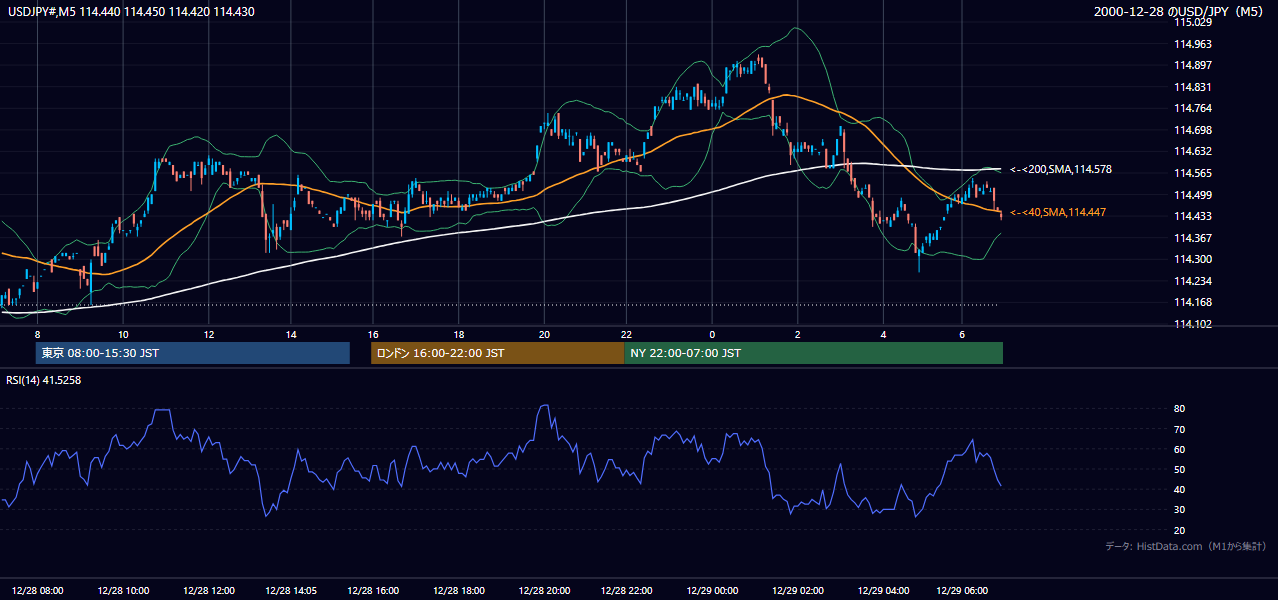Click bottom time label 12/28 10:00
1278x600 pixels.
(x=125, y=591)
